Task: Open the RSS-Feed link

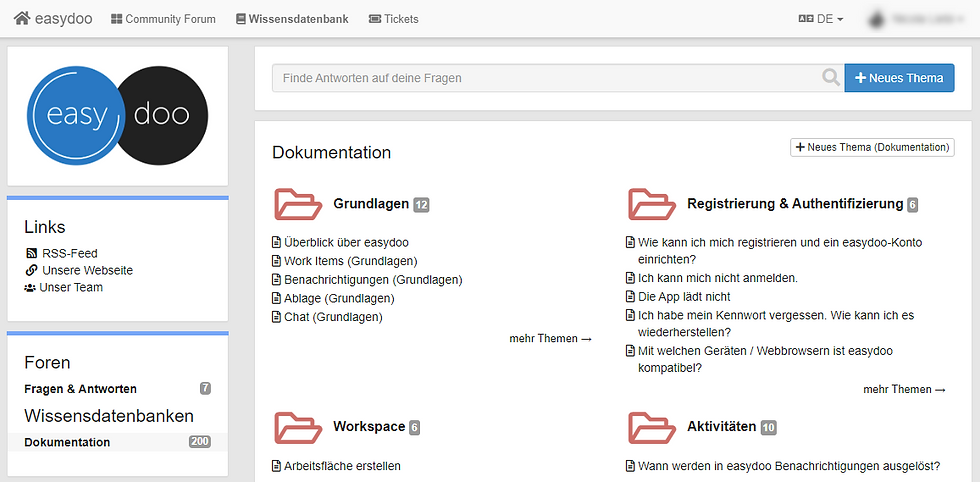Action: 69,253
